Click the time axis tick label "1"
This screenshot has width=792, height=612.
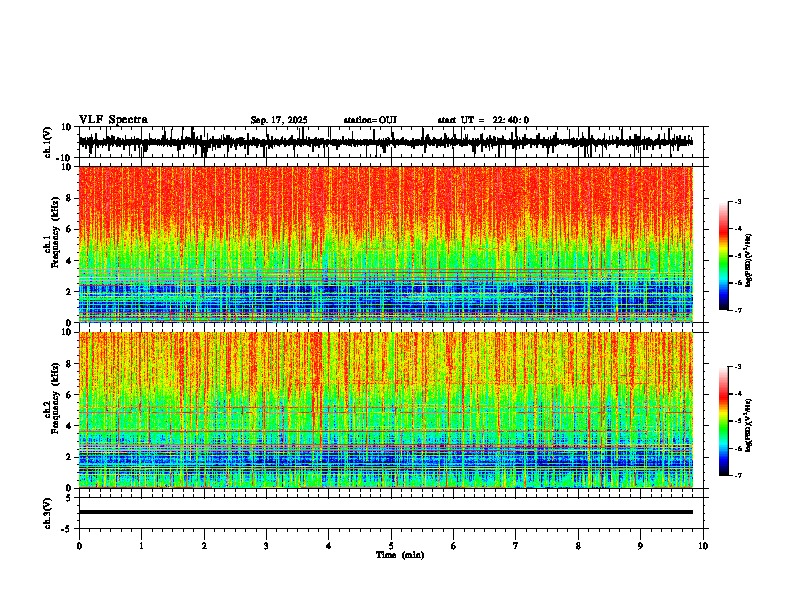[141, 546]
